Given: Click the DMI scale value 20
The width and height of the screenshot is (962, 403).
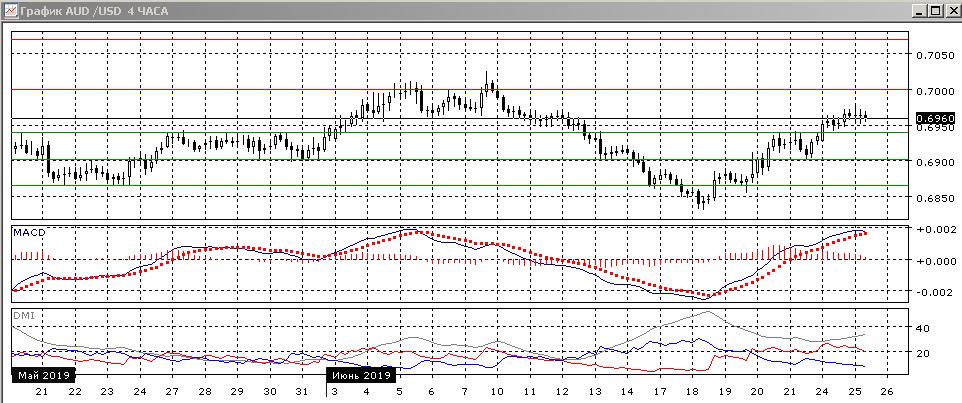Looking at the screenshot, I should 923,353.
